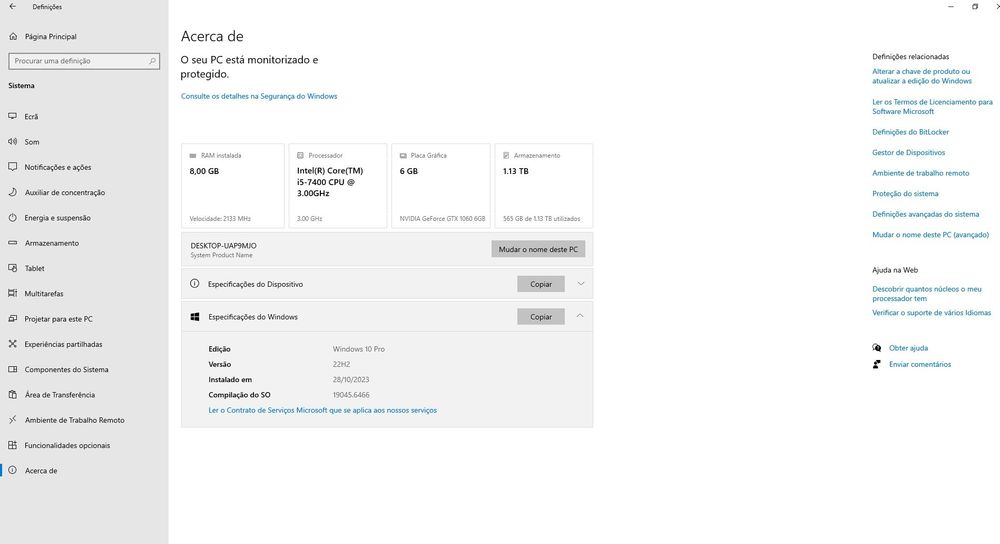Select Ecrã in the sidebar
This screenshot has height=544, width=1000.
coord(31,116)
